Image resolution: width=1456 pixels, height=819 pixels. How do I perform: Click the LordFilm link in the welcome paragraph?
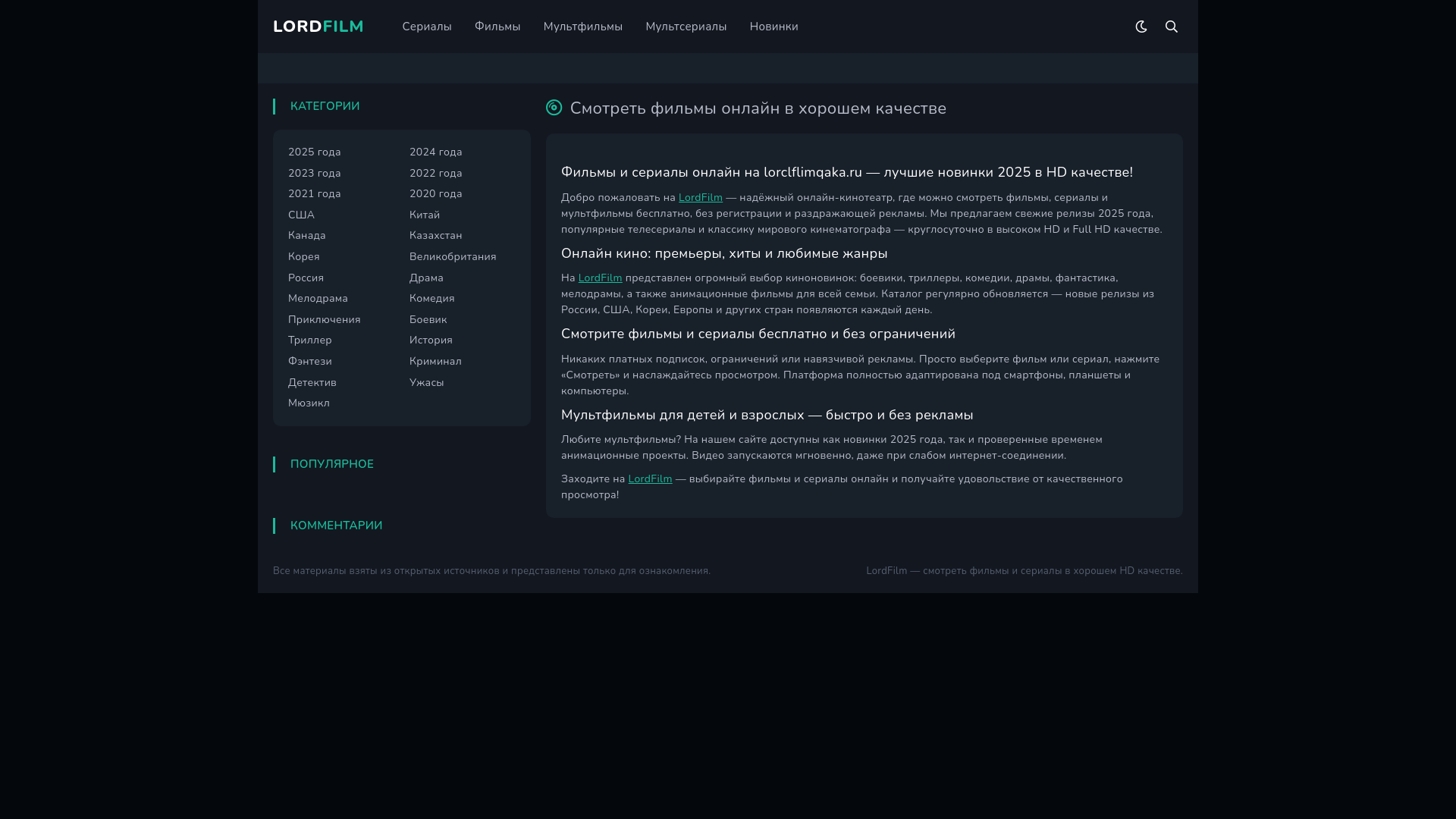700,198
